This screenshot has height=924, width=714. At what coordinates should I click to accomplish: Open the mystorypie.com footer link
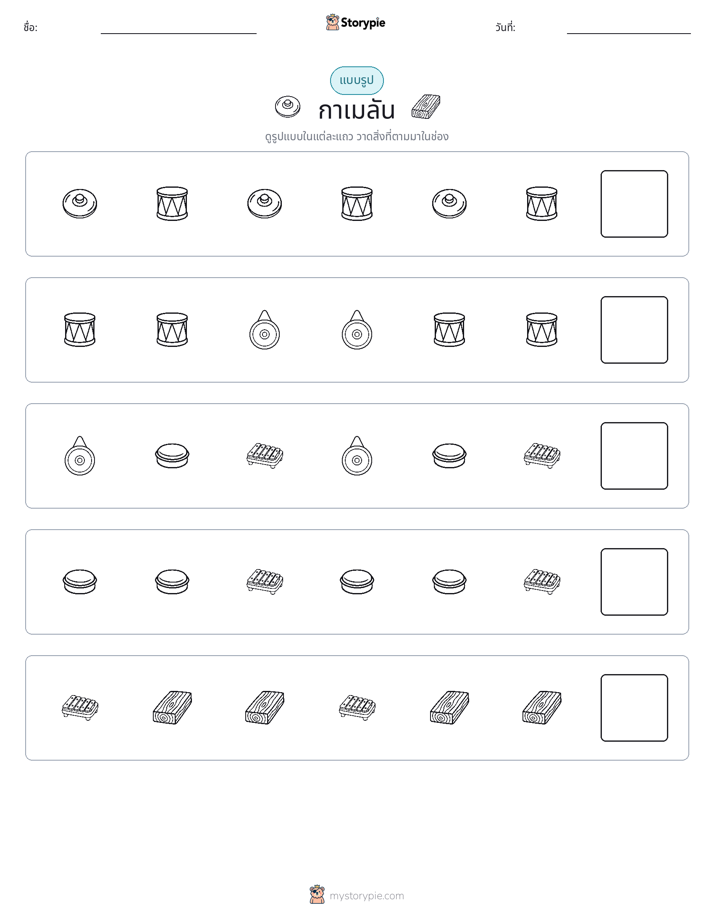tap(356, 895)
